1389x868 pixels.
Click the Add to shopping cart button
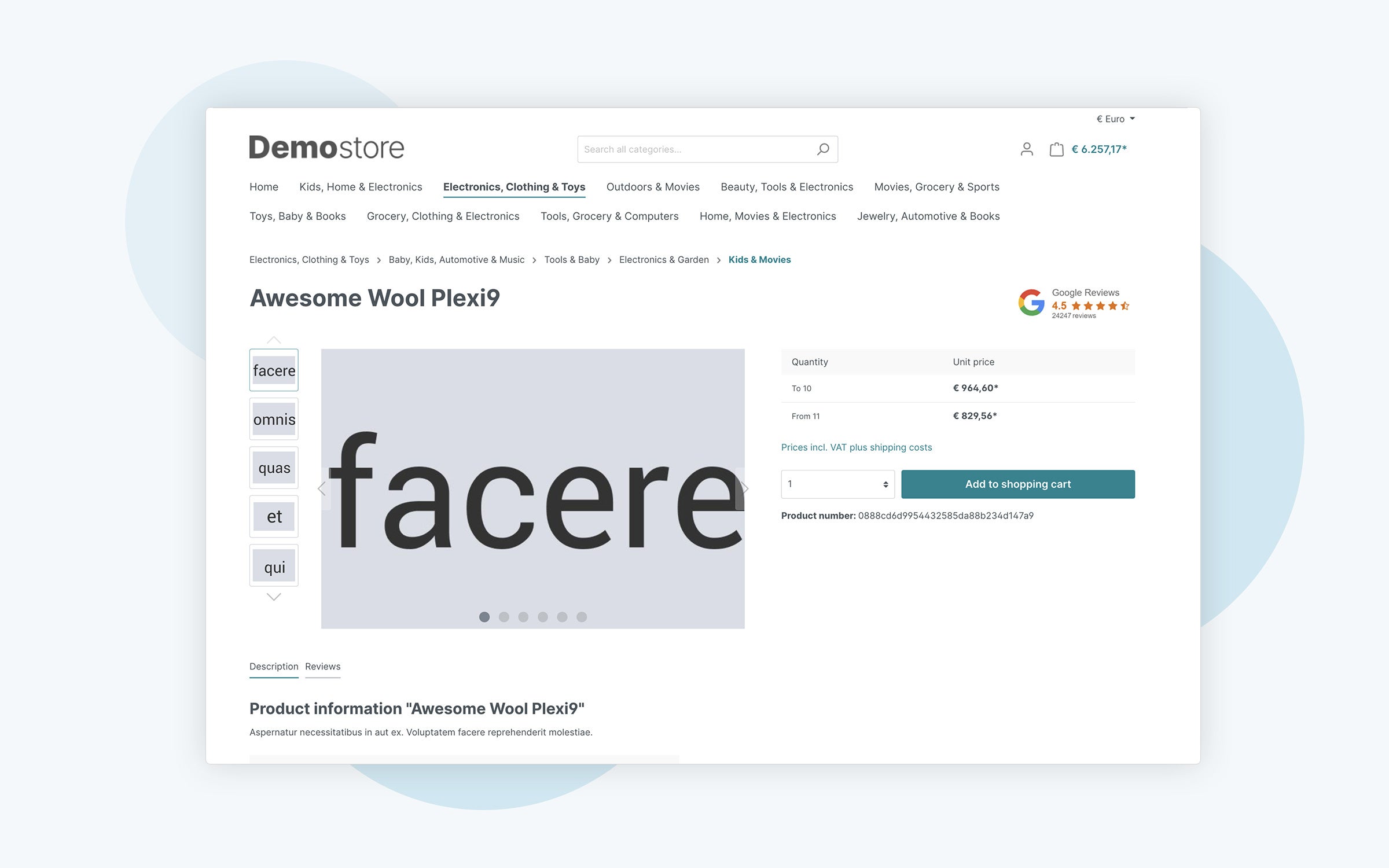click(1017, 484)
